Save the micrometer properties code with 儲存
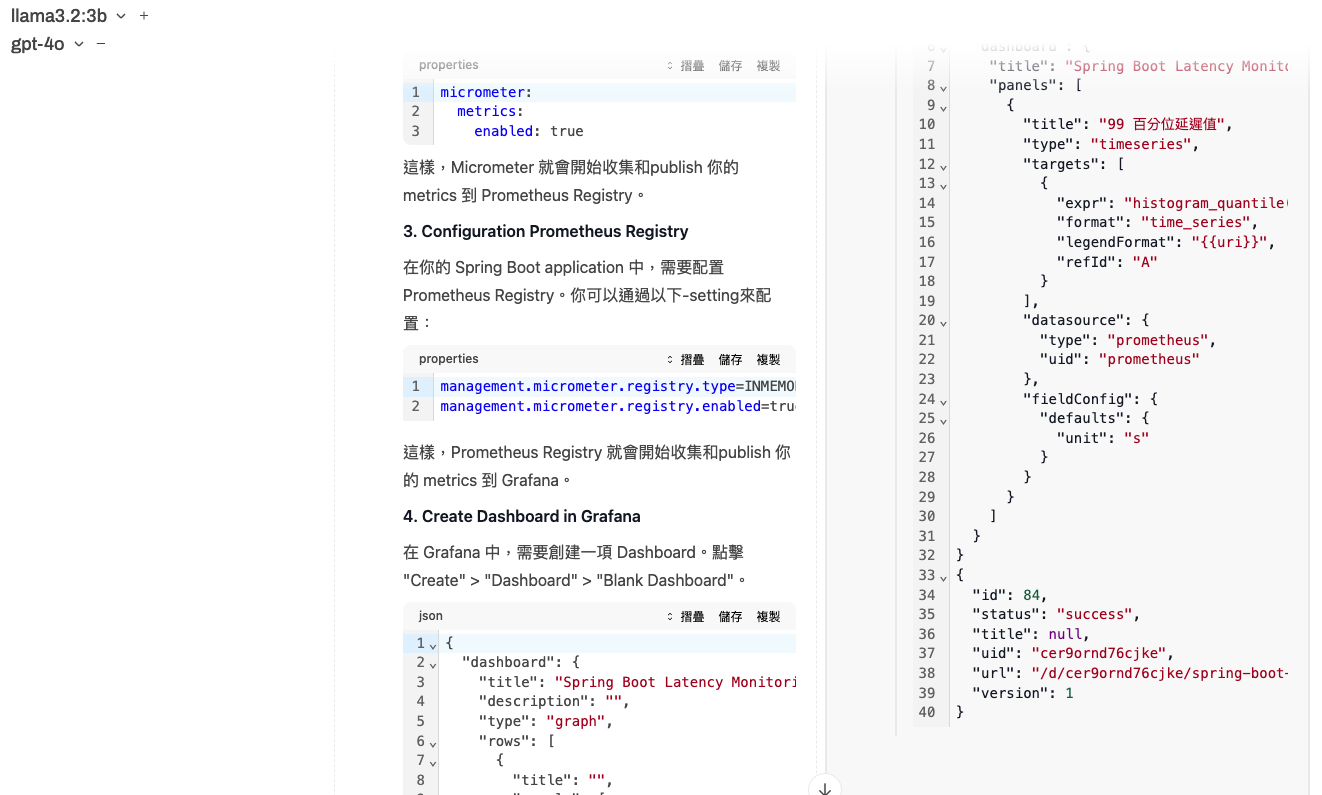1322x795 pixels. click(x=730, y=66)
